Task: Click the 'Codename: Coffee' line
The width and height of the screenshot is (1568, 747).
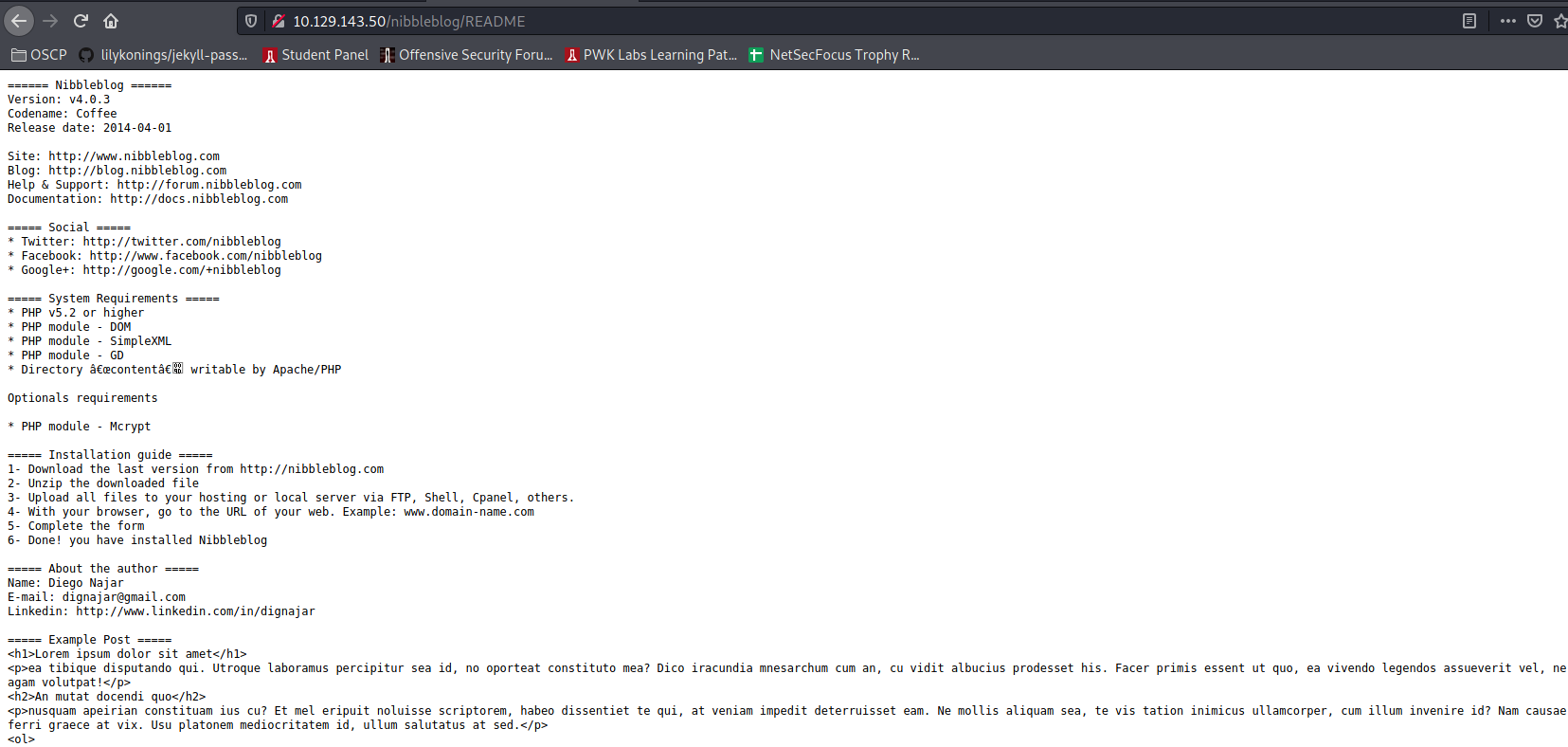Action: [63, 114]
